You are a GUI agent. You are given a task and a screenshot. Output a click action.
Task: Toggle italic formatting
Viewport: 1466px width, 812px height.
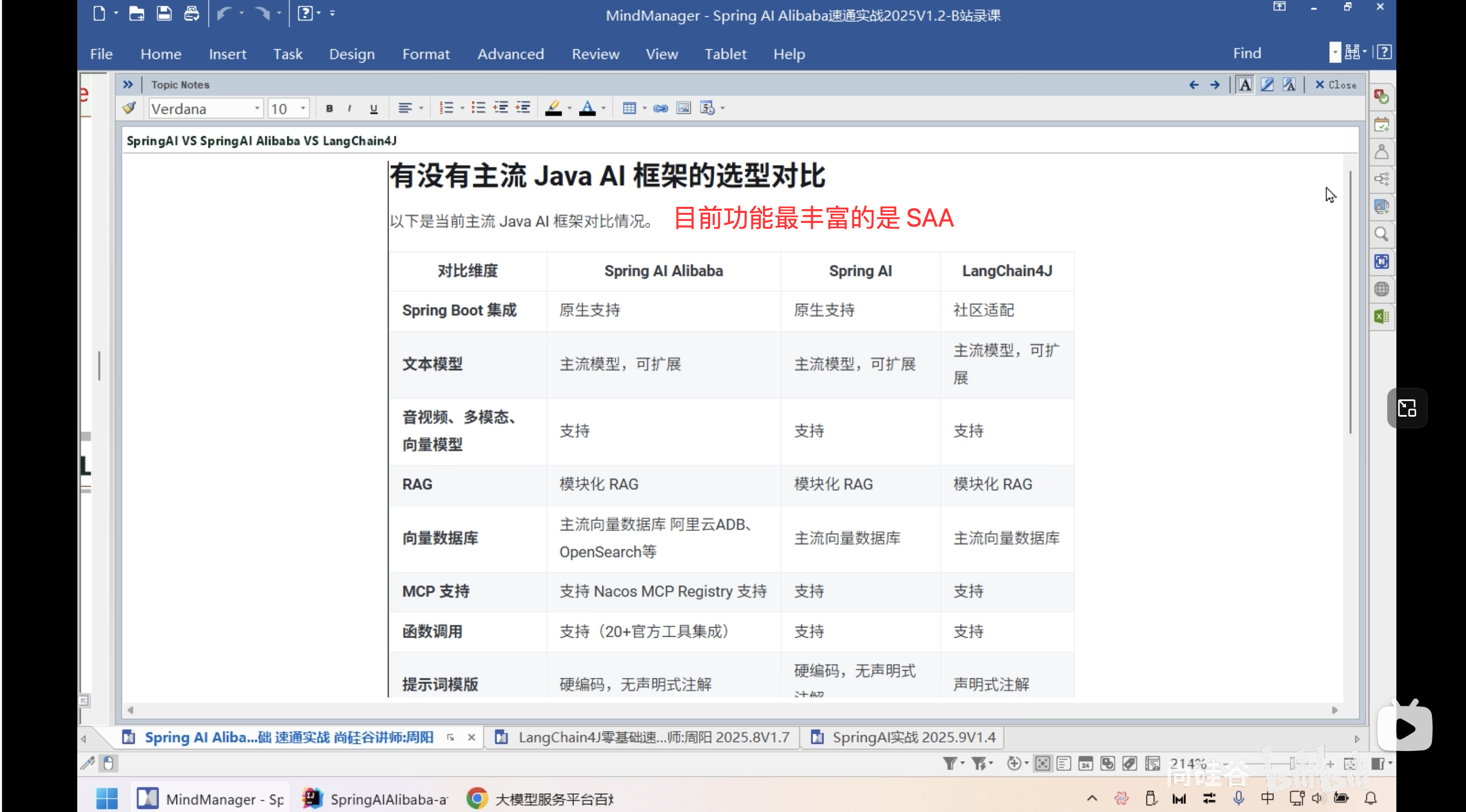[349, 108]
